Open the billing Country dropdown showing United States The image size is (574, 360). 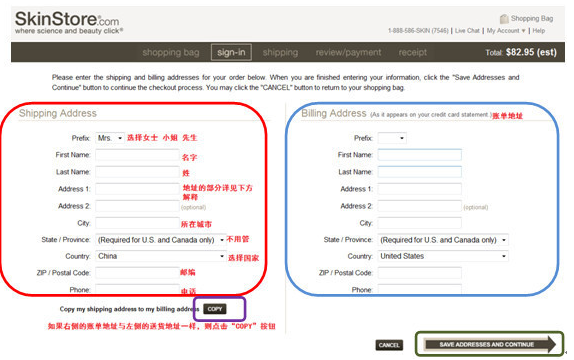(443, 256)
